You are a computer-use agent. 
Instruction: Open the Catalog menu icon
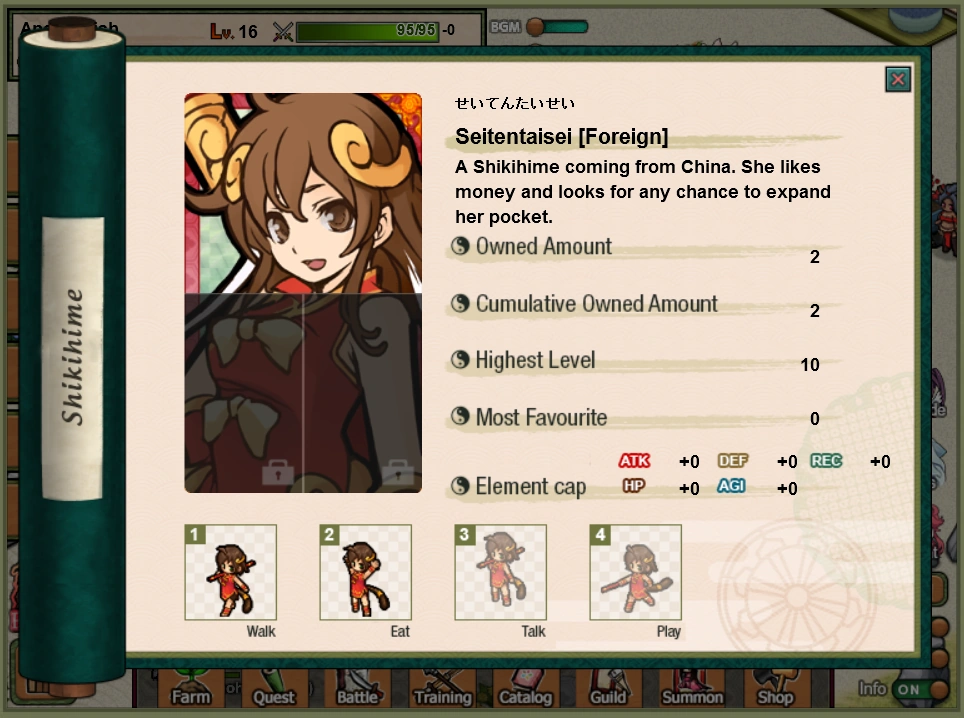pos(526,690)
